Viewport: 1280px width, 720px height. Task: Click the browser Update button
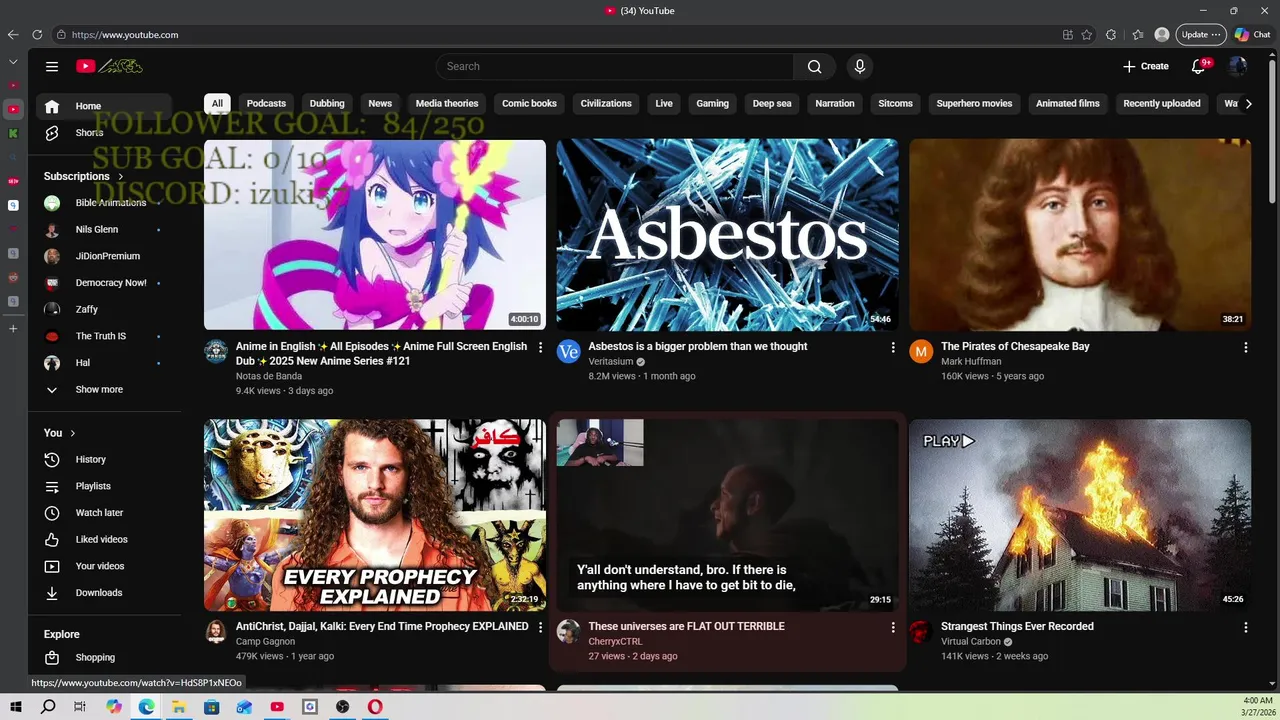tap(1201, 35)
